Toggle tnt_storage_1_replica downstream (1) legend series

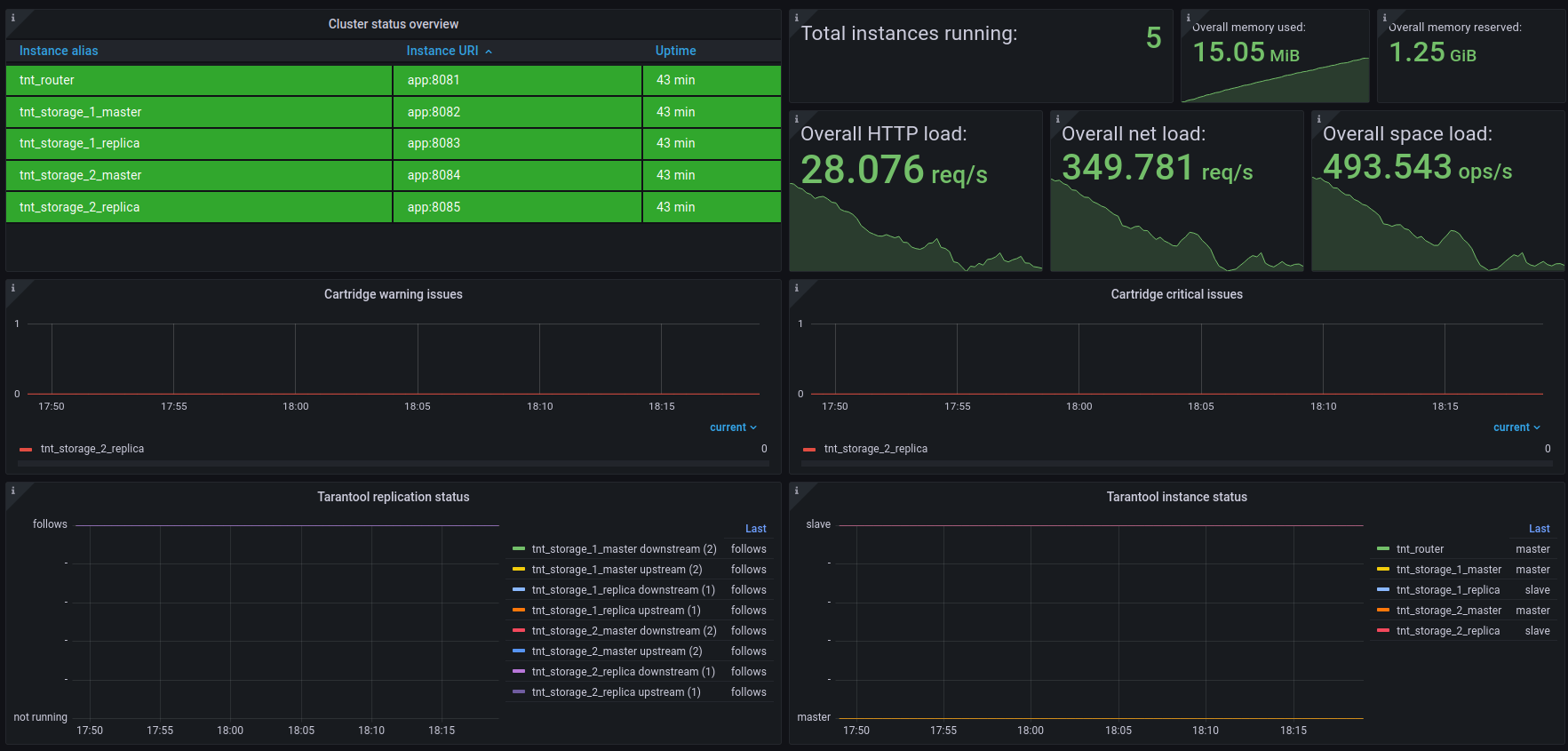point(623,590)
